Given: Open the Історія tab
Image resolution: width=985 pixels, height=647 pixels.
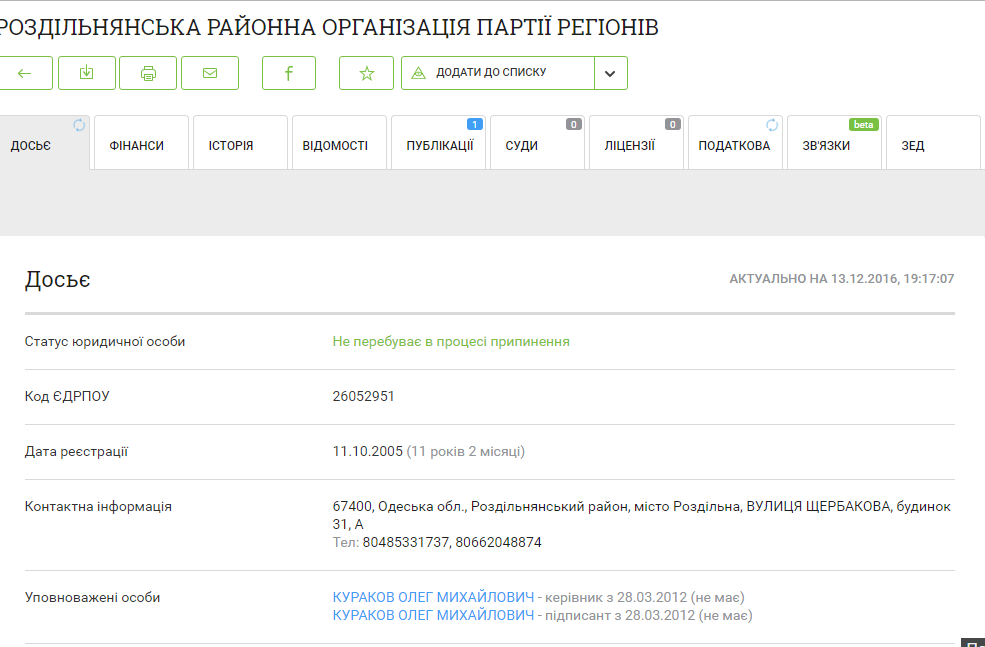Looking at the screenshot, I should pyautogui.click(x=231, y=146).
